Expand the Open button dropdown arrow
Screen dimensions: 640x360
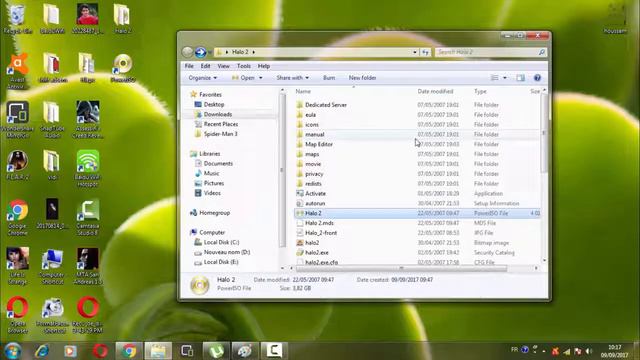pos(260,78)
